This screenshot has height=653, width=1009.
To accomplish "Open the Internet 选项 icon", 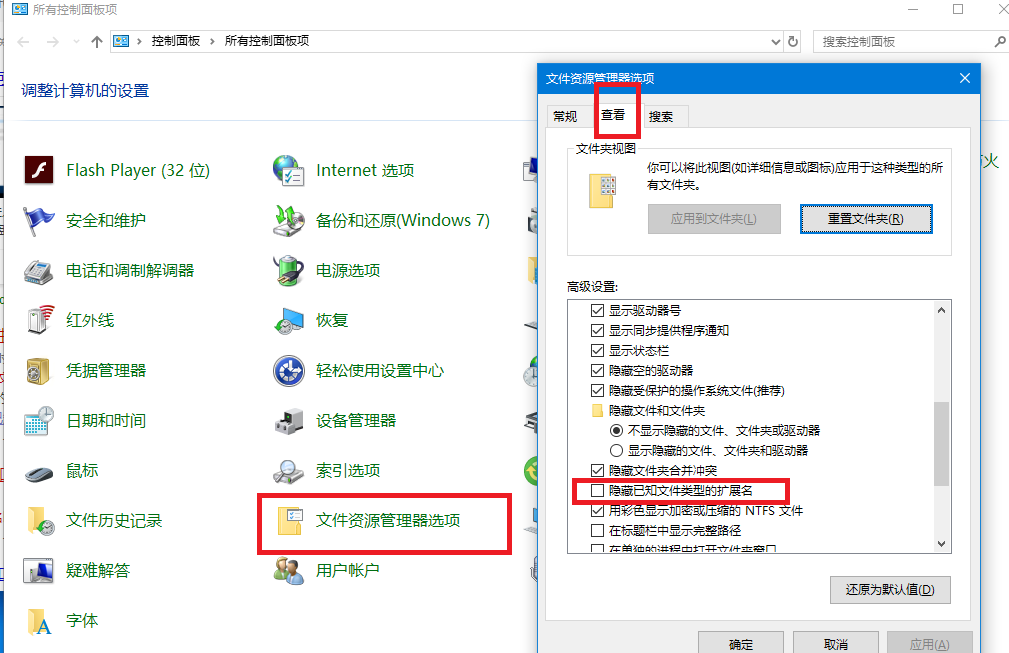I will pos(288,170).
